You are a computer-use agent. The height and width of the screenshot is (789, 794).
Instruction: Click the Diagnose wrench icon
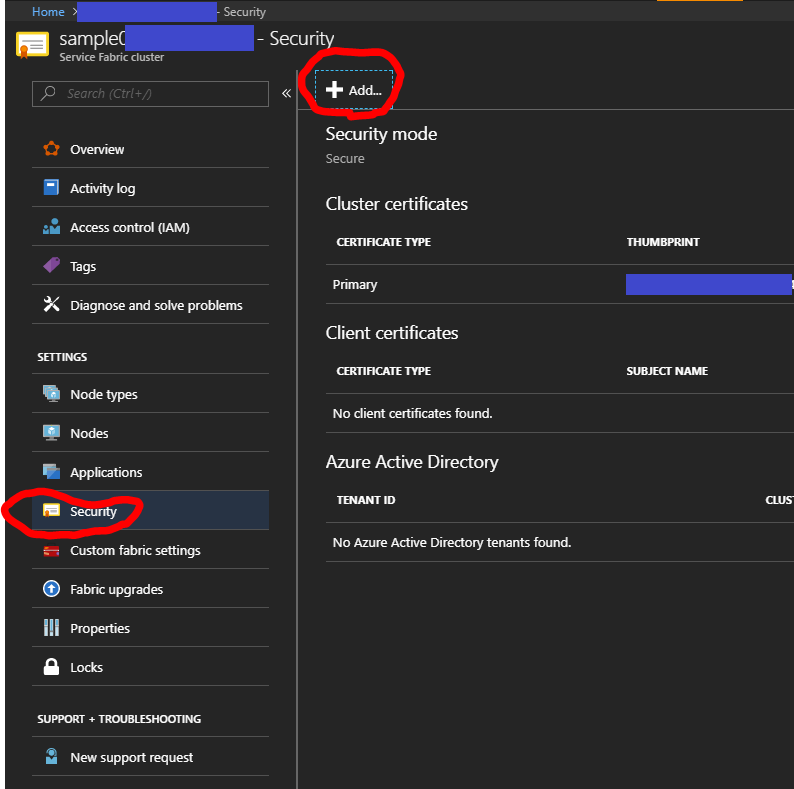[x=51, y=304]
